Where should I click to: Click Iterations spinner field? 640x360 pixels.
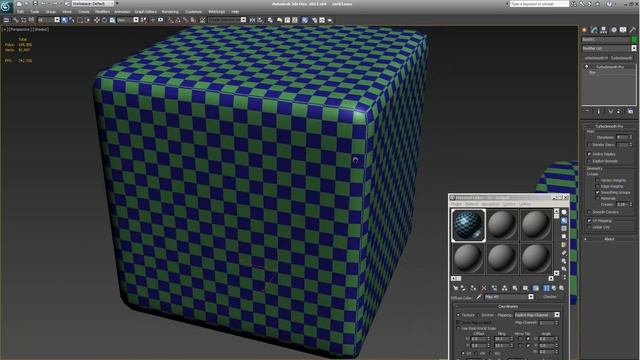(x=623, y=137)
